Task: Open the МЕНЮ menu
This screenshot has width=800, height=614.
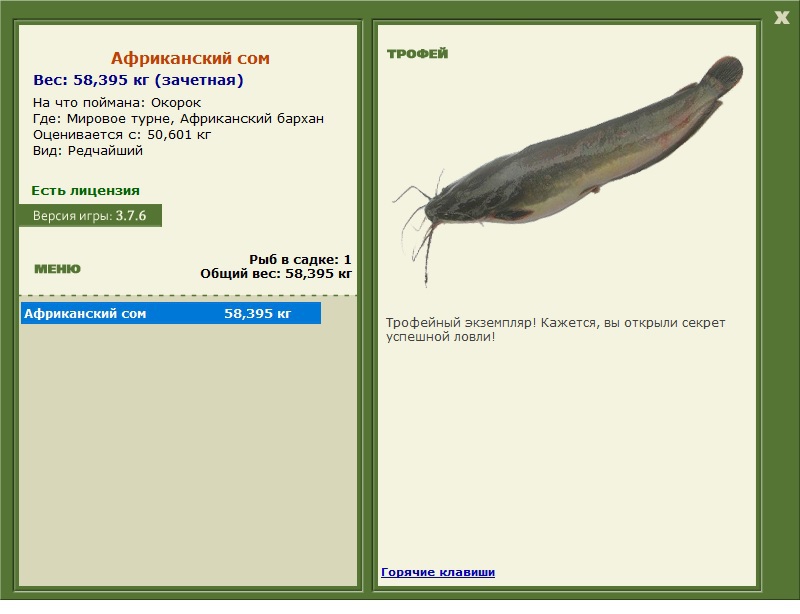Action: click(57, 269)
